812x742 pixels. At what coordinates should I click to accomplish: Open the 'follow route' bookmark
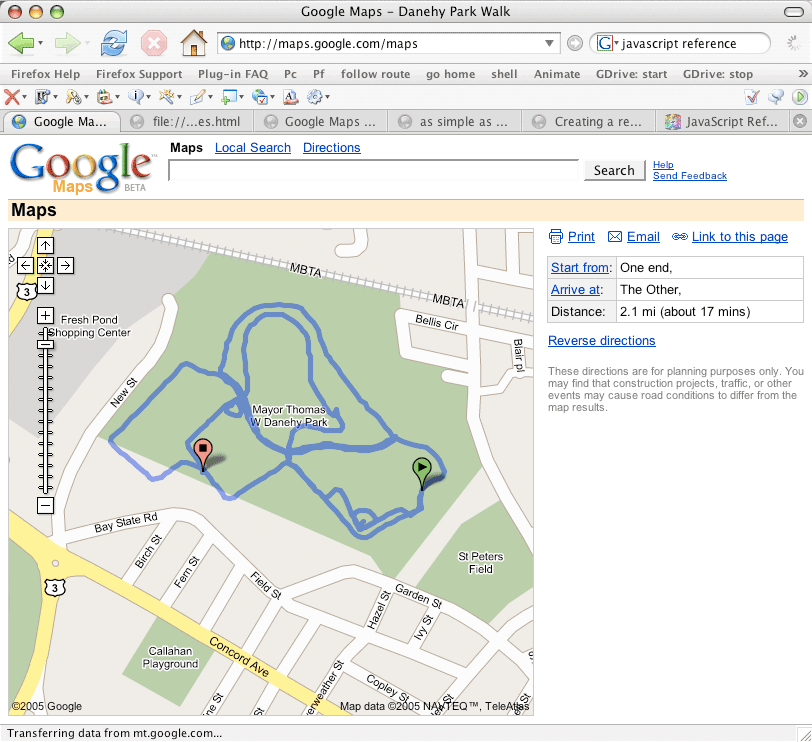(x=375, y=74)
